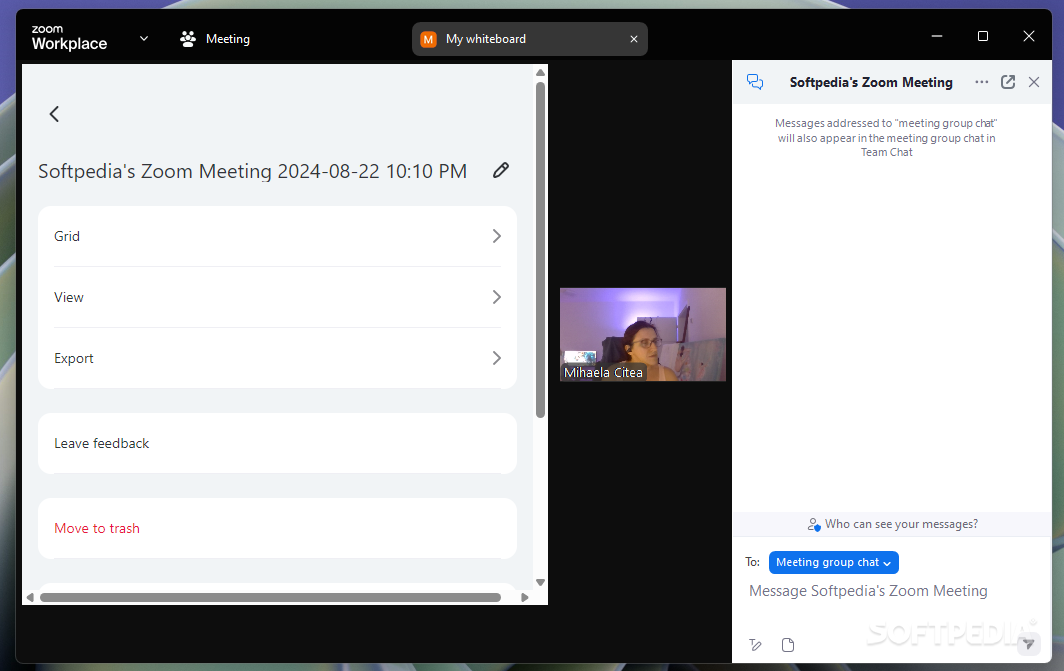This screenshot has width=1064, height=671.
Task: Close the chat panel
Action: (1033, 82)
